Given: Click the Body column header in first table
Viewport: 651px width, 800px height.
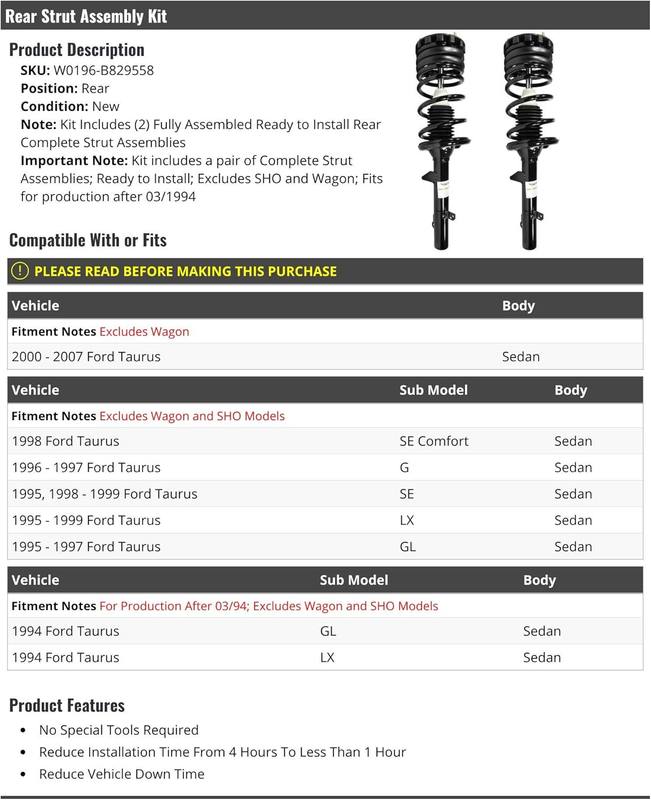Looking at the screenshot, I should (x=518, y=306).
